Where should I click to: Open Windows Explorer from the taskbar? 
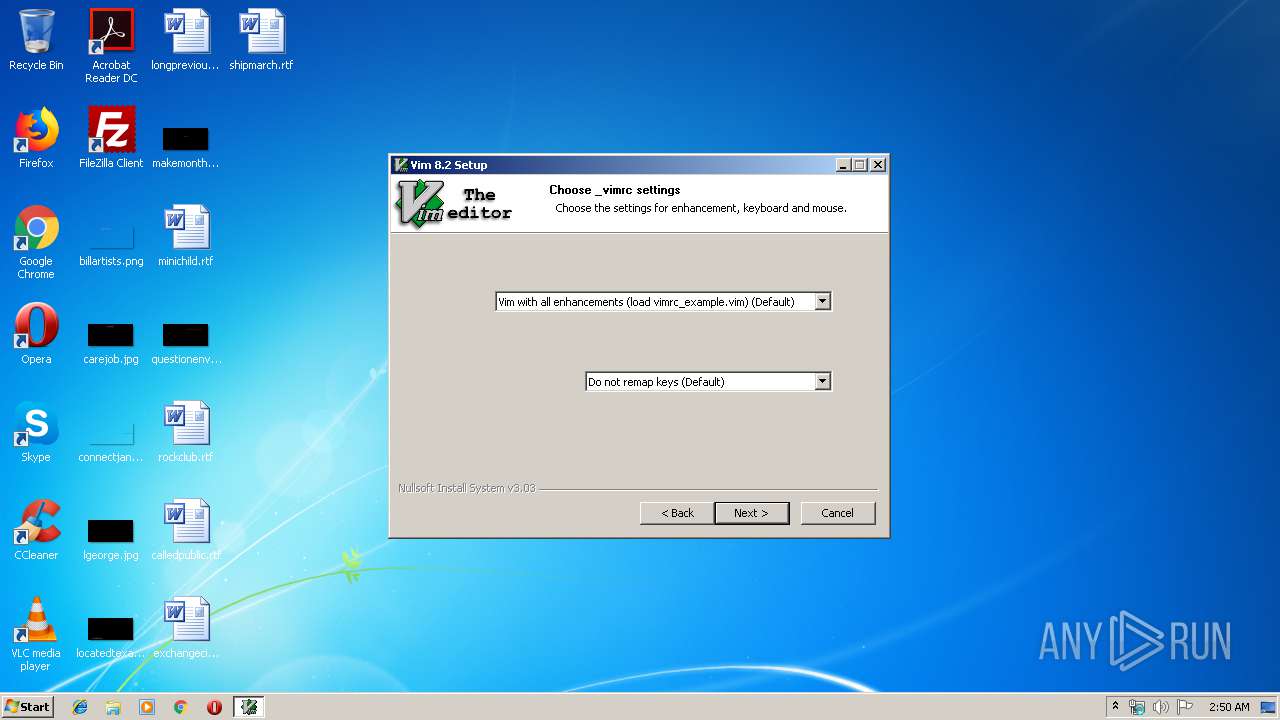[x=113, y=707]
